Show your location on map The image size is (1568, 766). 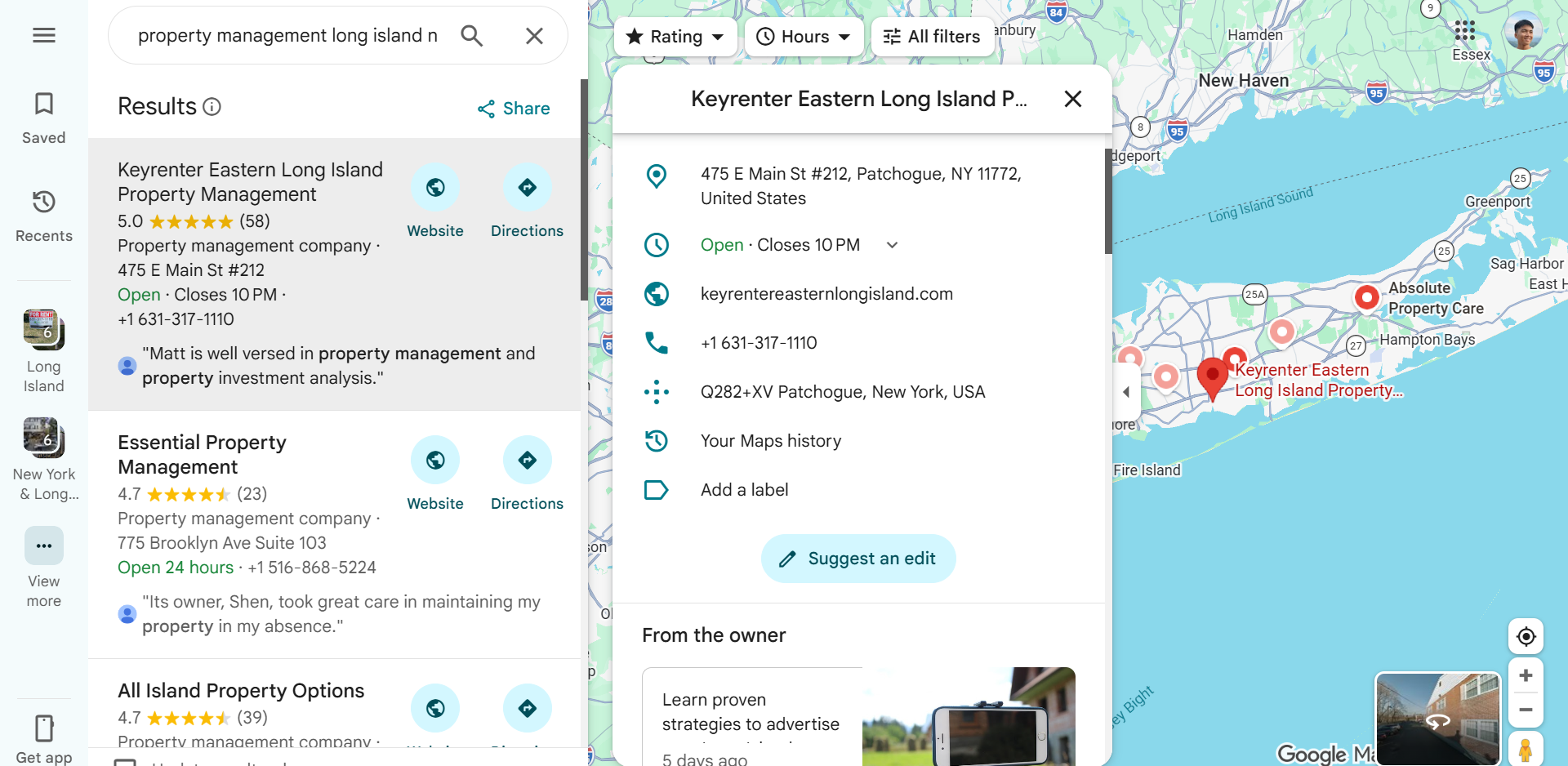1526,636
